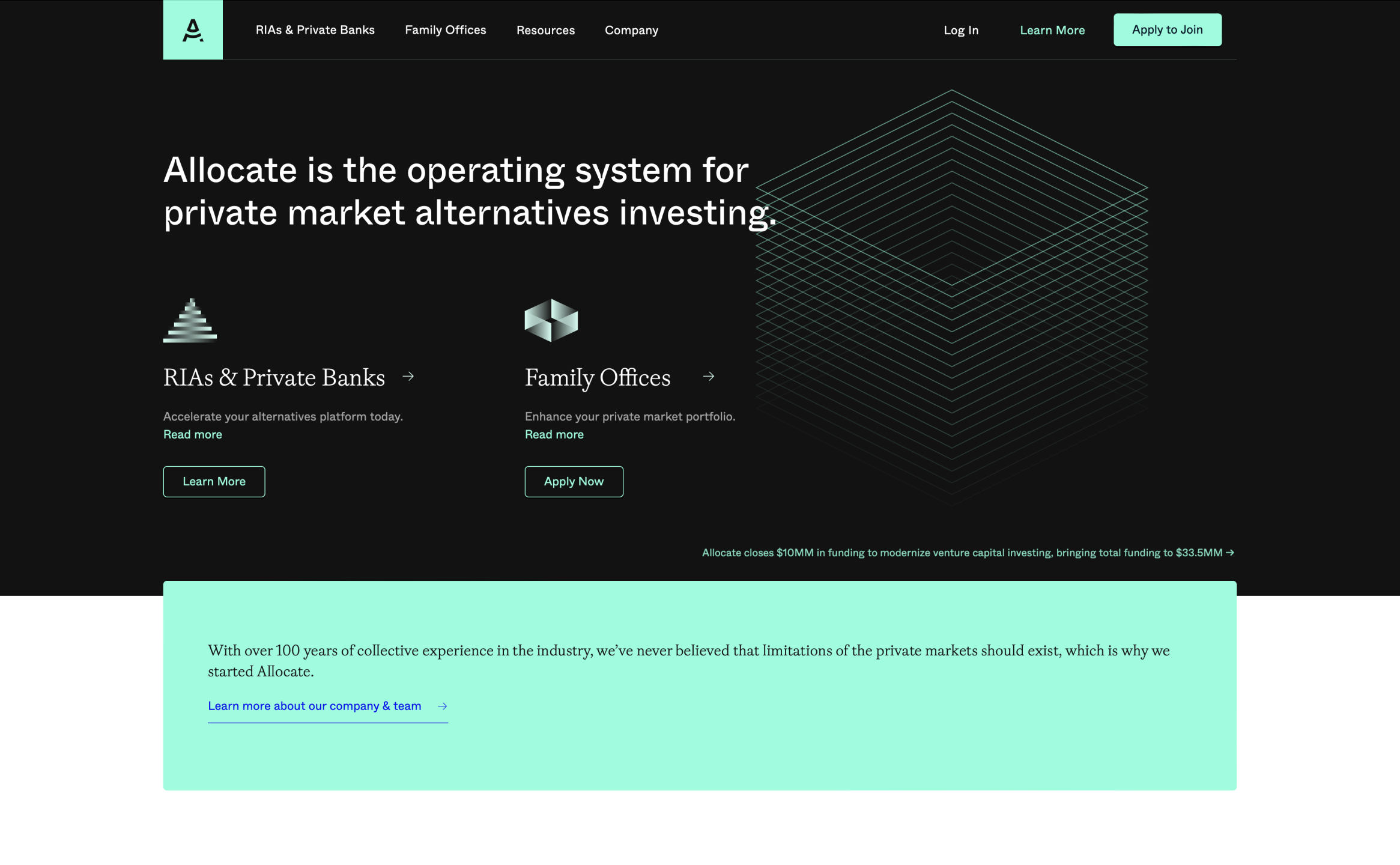Click the hero headline about operating system
Image resolution: width=1400 pixels, height=865 pixels.
[x=470, y=192]
